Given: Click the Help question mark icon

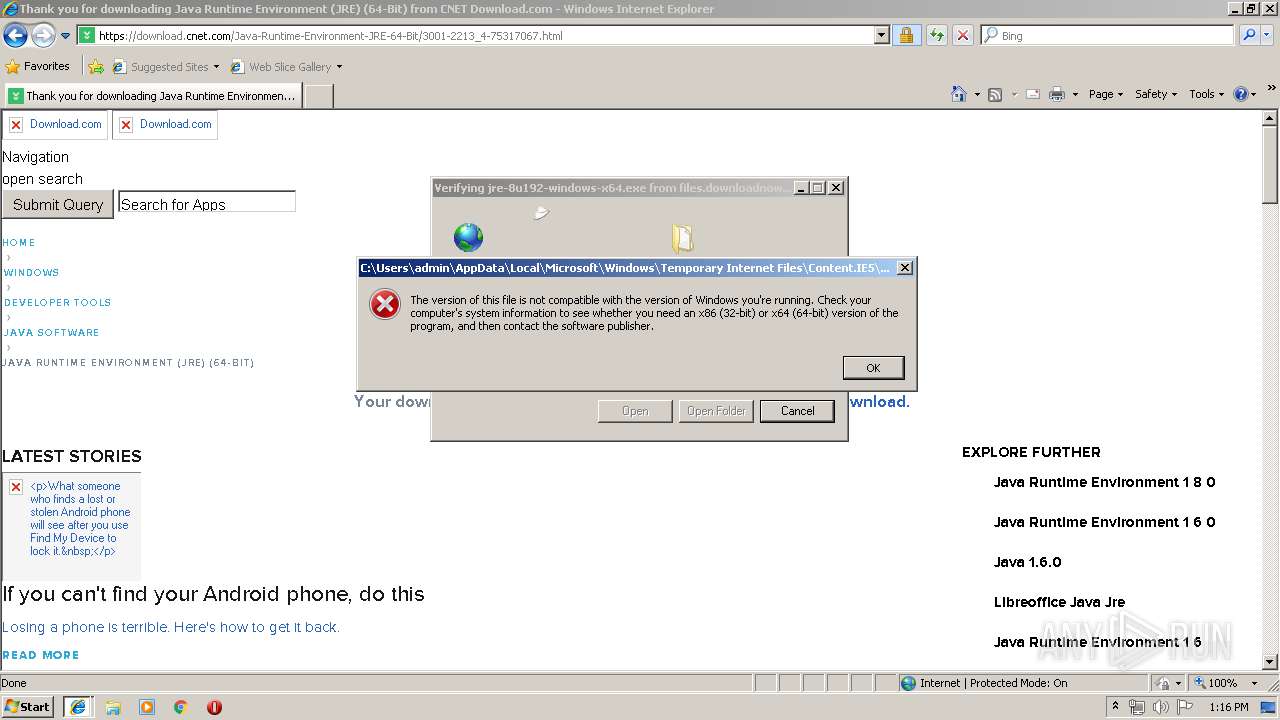Looking at the screenshot, I should coord(1241,94).
